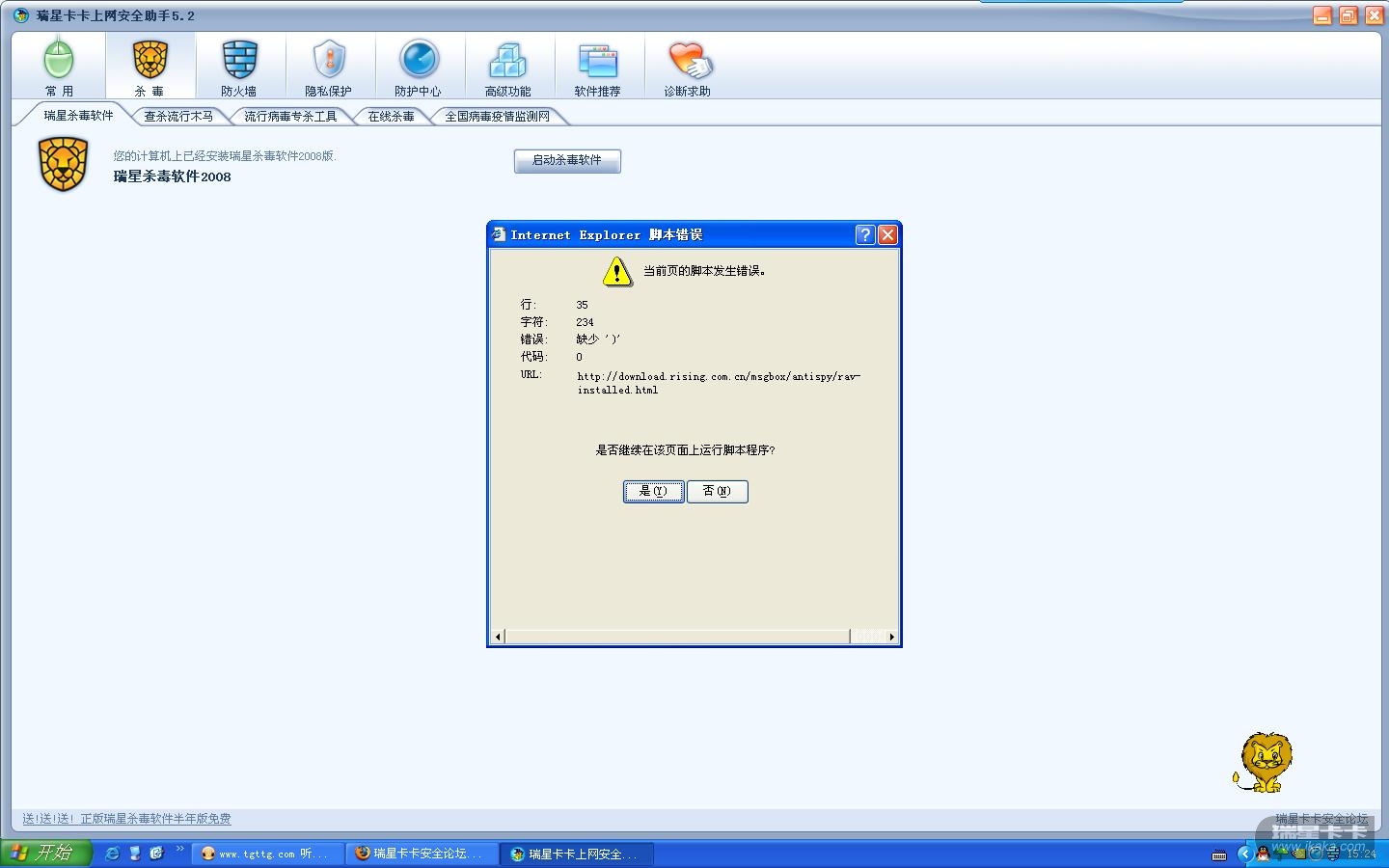The image size is (1389, 868).
Task: Open the 开始 Start menu
Action: 45,853
